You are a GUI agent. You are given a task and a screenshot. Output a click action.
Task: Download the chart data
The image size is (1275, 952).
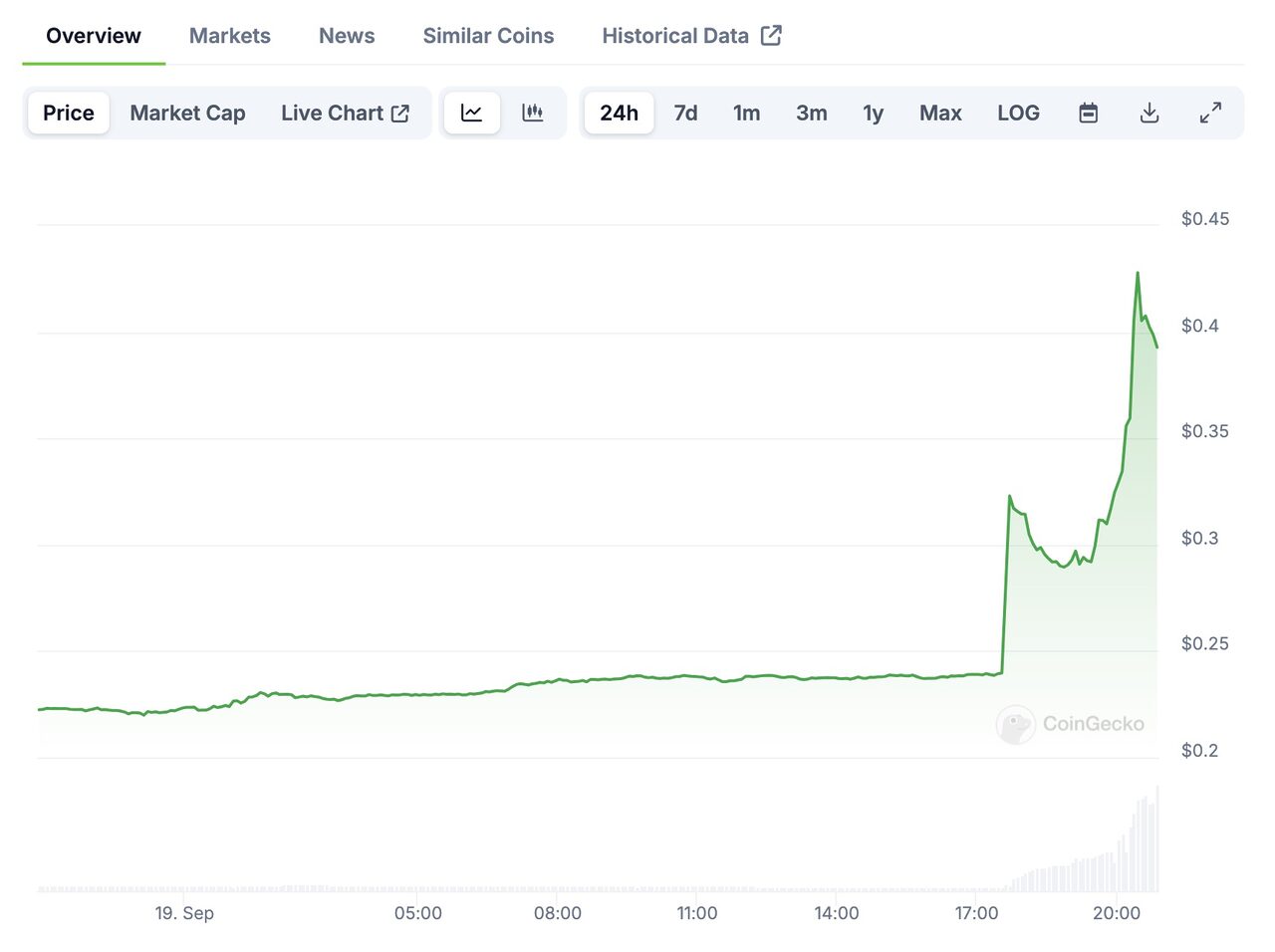(1149, 113)
